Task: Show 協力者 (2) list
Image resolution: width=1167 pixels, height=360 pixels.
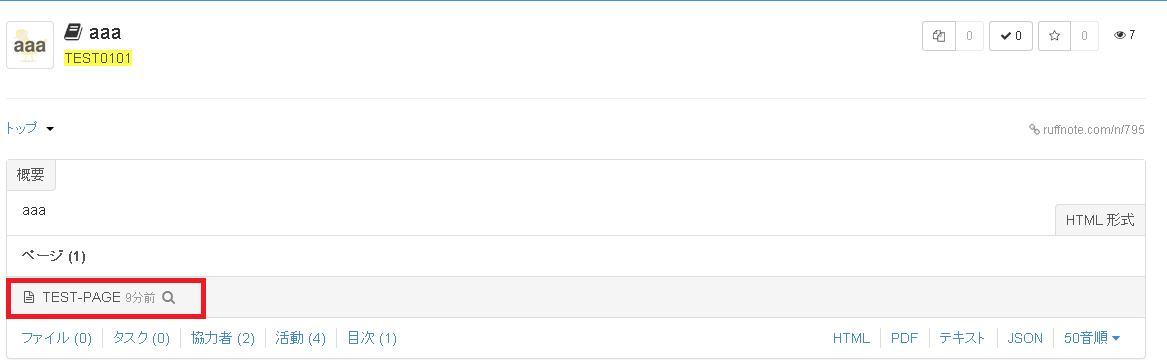Action: [223, 338]
